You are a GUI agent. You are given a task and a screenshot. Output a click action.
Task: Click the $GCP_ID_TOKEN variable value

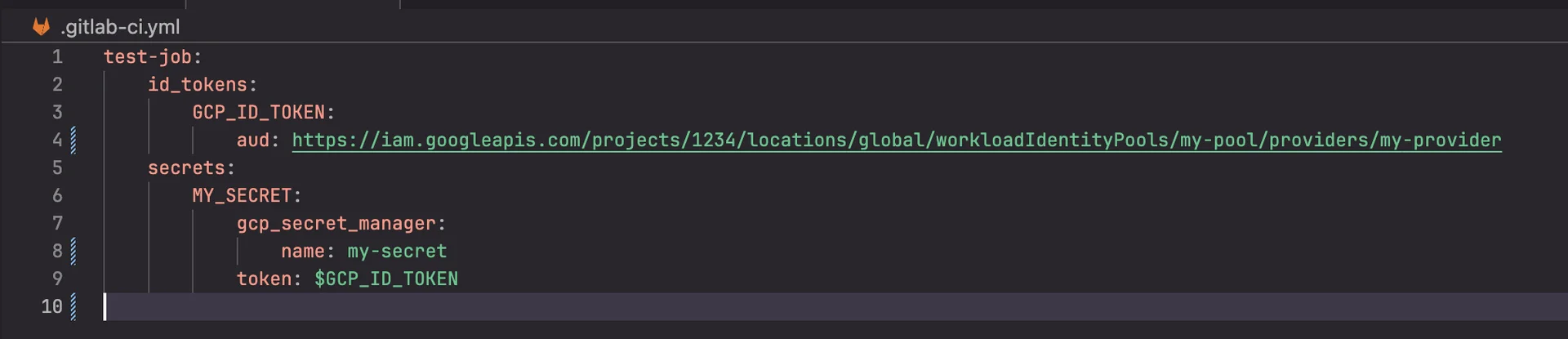click(386, 279)
